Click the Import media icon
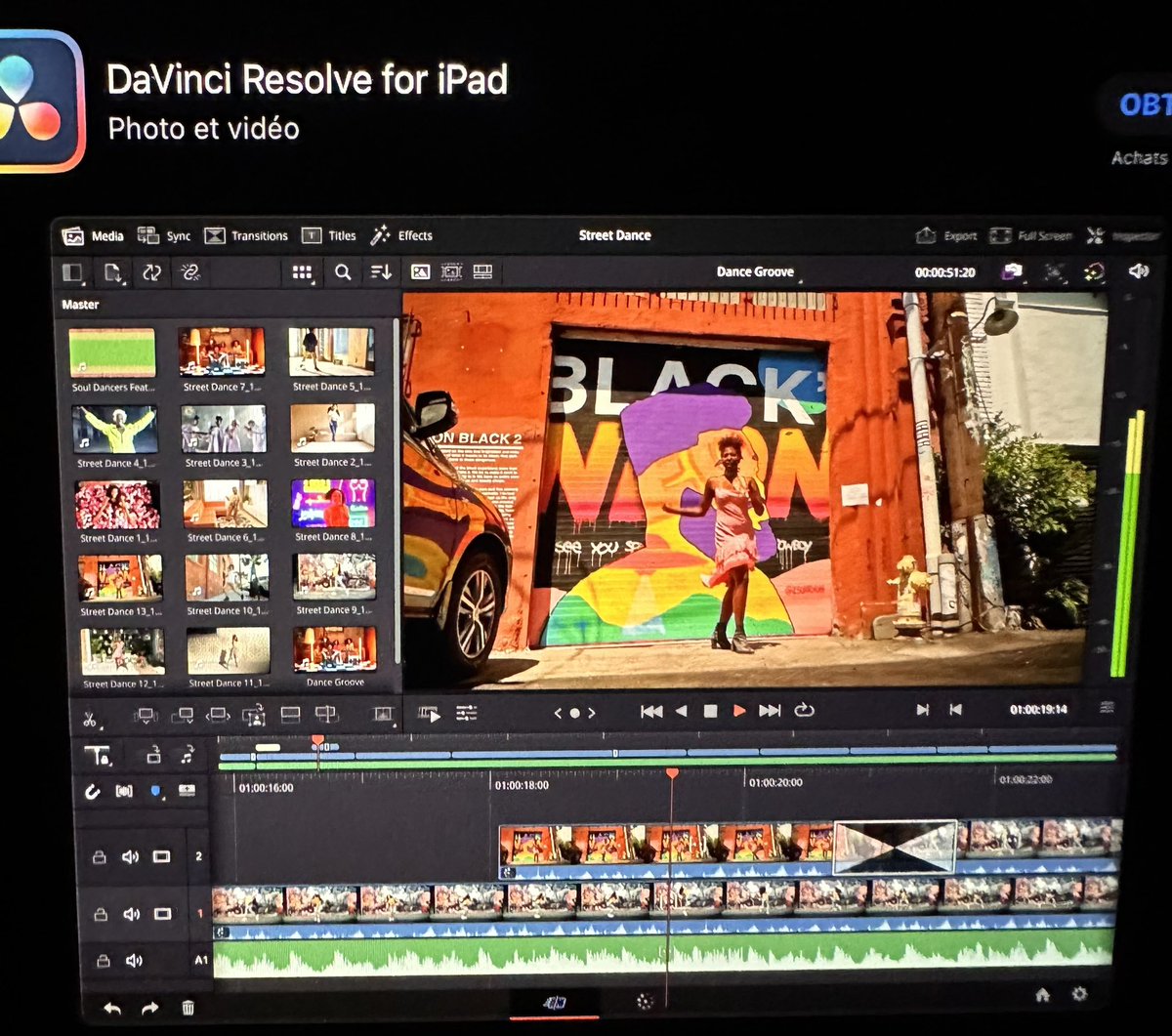The width and height of the screenshot is (1172, 1036). pyautogui.click(x=113, y=273)
